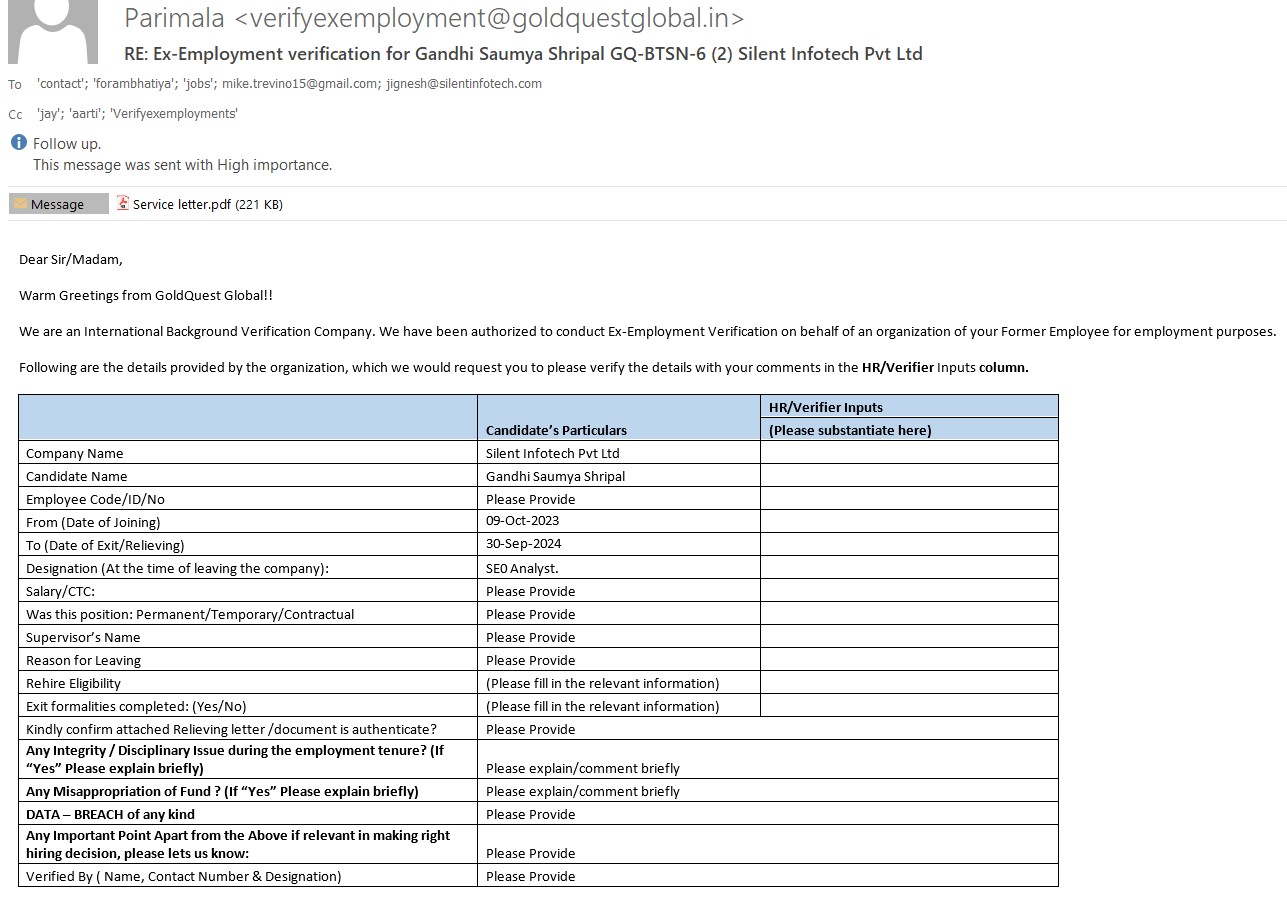1287x902 pixels.
Task: Click HR/Verifier input cell for Salary/CTC
Action: [908, 591]
